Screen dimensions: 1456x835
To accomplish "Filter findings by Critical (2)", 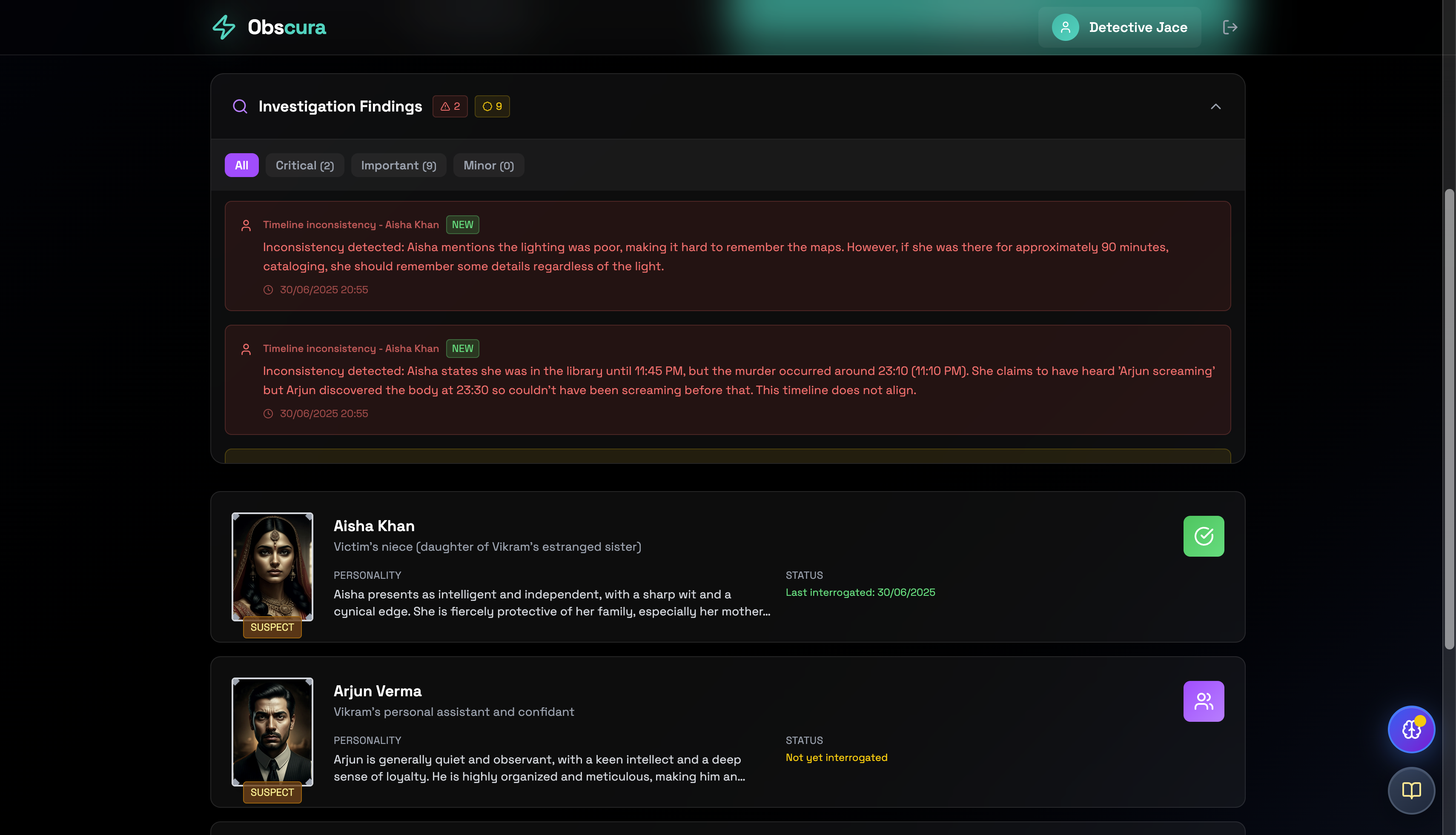I will point(304,165).
